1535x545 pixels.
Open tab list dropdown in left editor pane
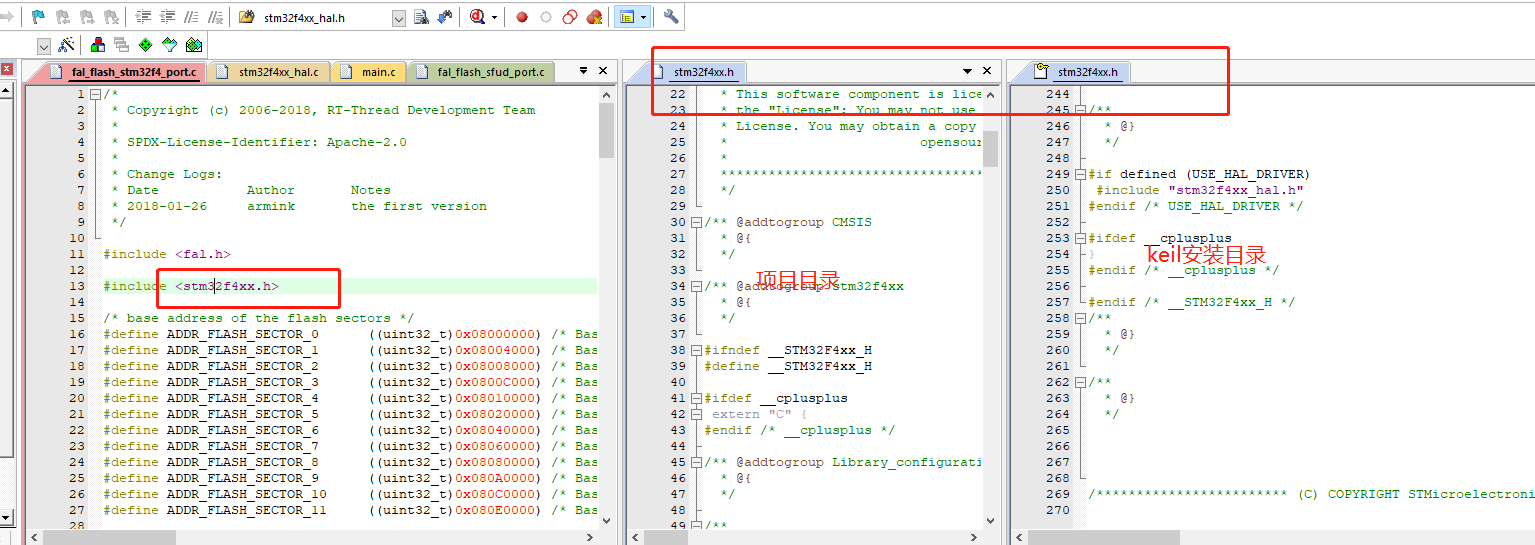pyautogui.click(x=584, y=72)
